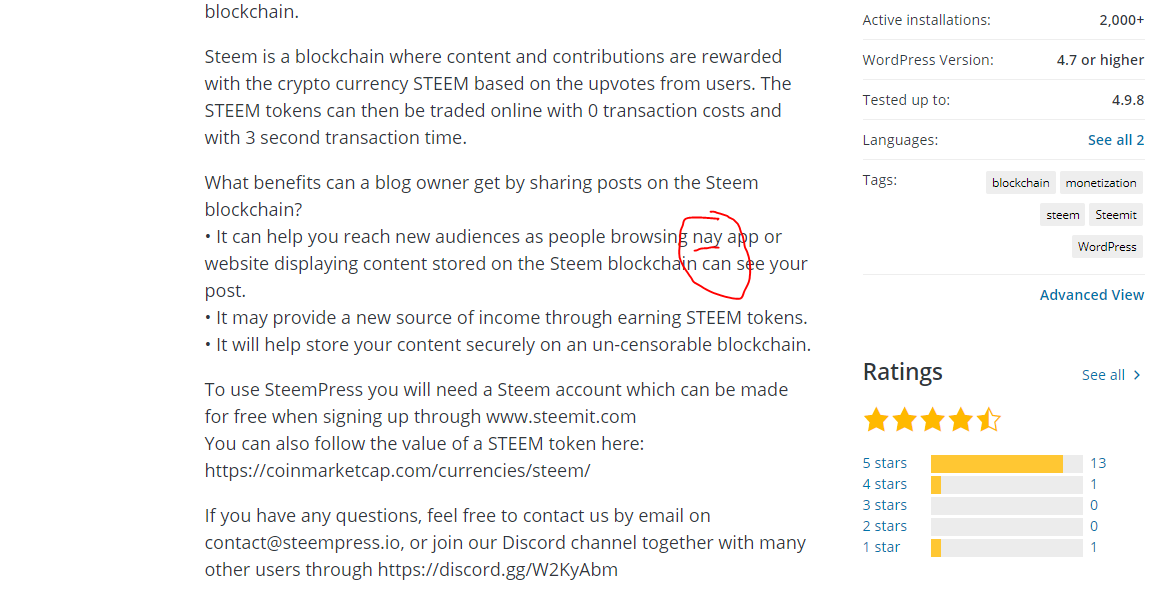Click the 13 count beside 5 stars
Image resolution: width=1169 pixels, height=597 pixels.
(x=1098, y=464)
